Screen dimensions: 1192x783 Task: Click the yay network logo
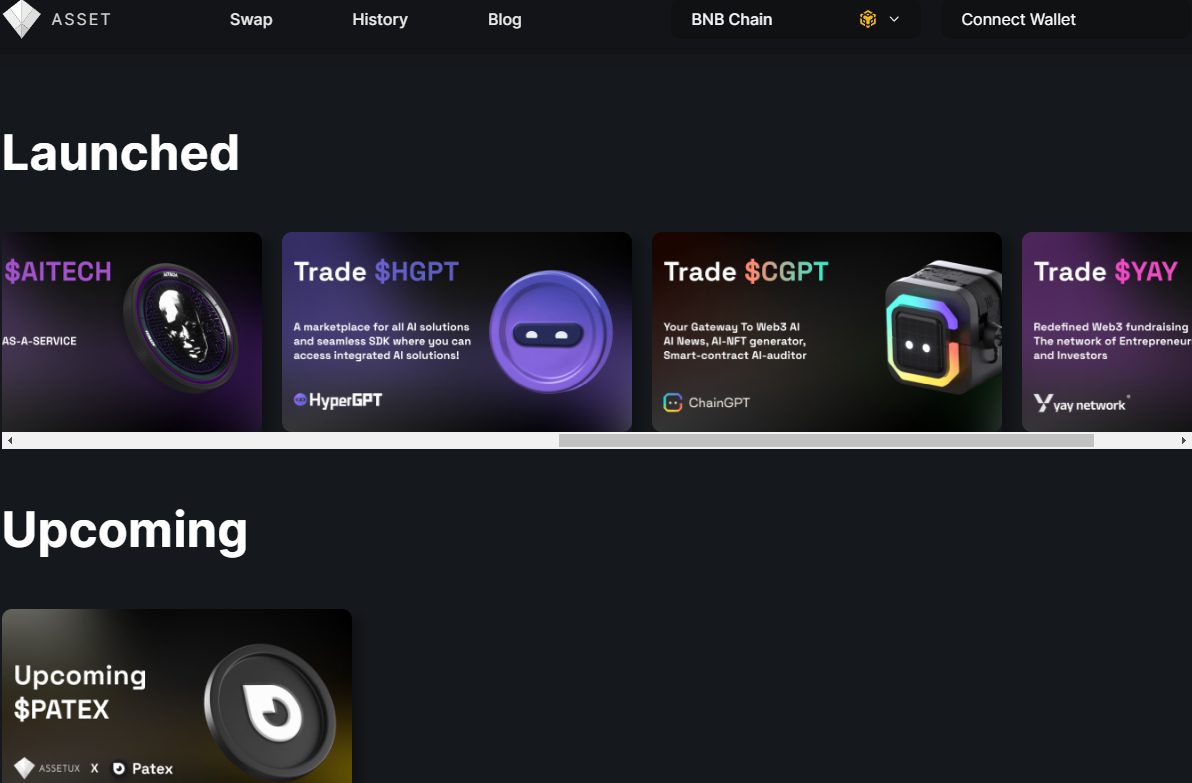tap(1081, 403)
